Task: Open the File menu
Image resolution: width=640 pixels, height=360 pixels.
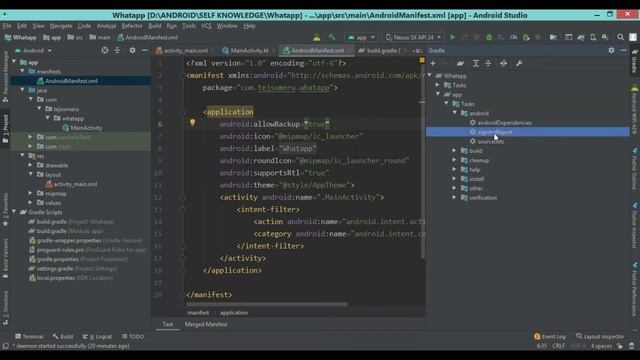Action: pyautogui.click(x=7, y=26)
